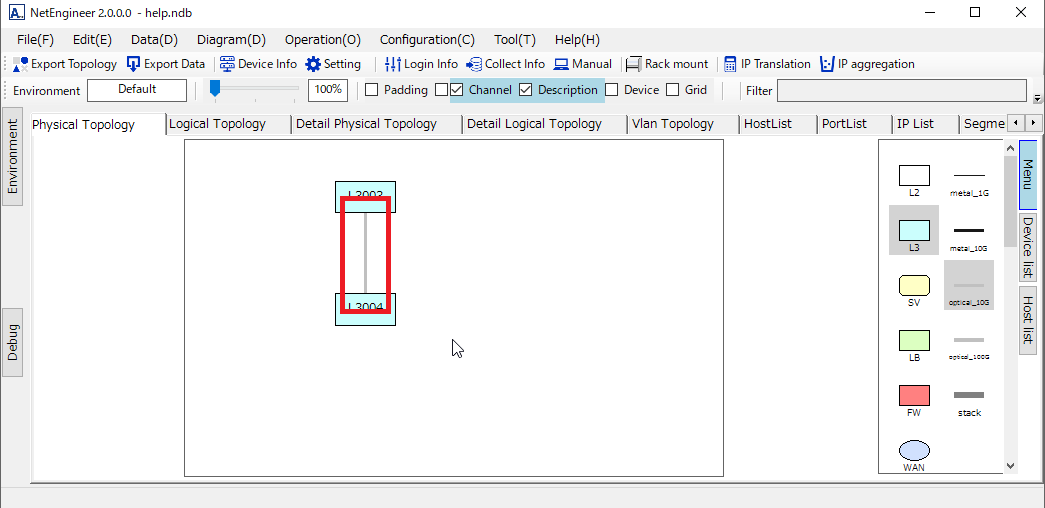This screenshot has width=1045, height=508.
Task: Open the IP aggregation tool
Action: (x=827, y=64)
